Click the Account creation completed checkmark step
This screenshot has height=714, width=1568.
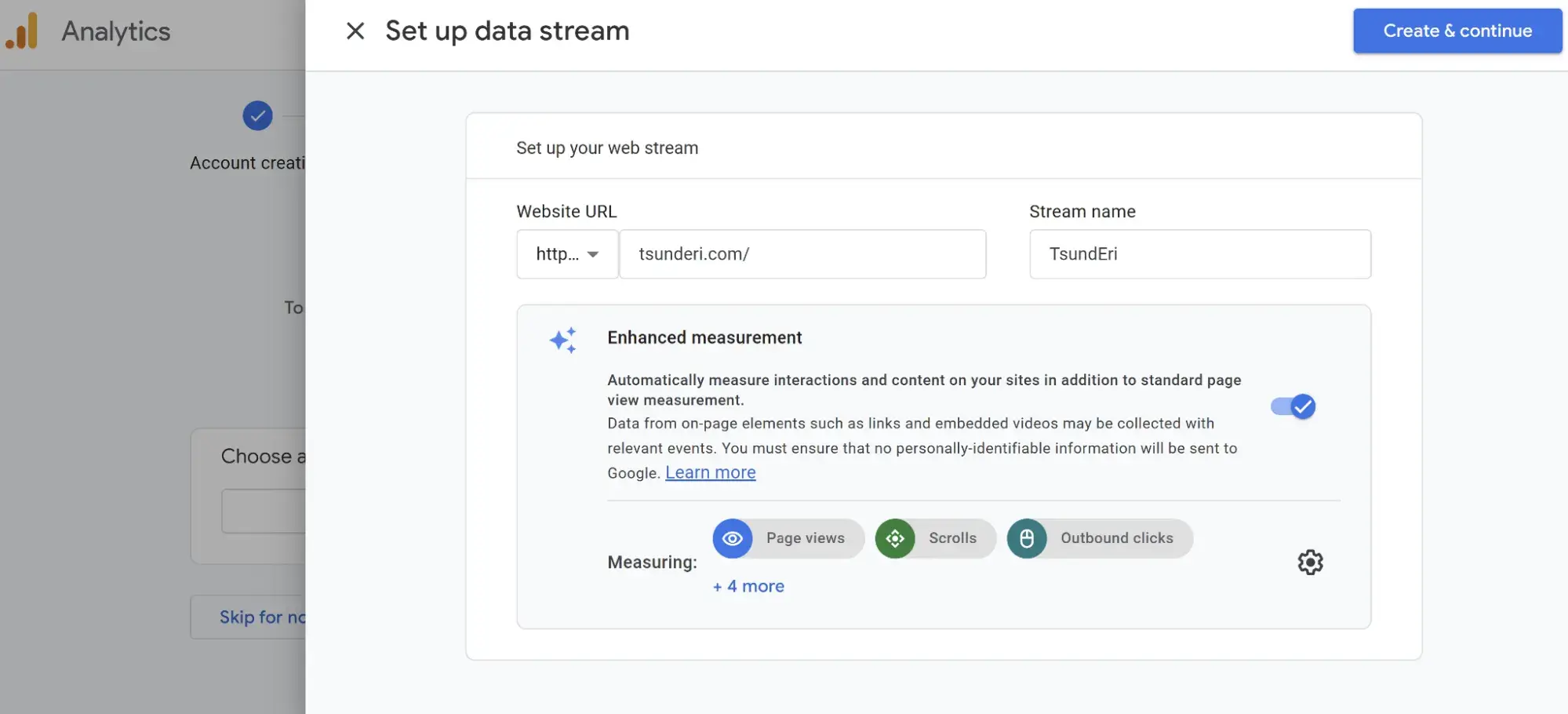click(257, 116)
